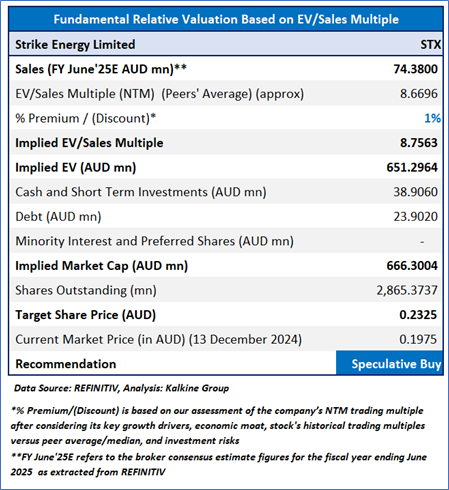Click the FY June'25E footnote text

[219, 464]
